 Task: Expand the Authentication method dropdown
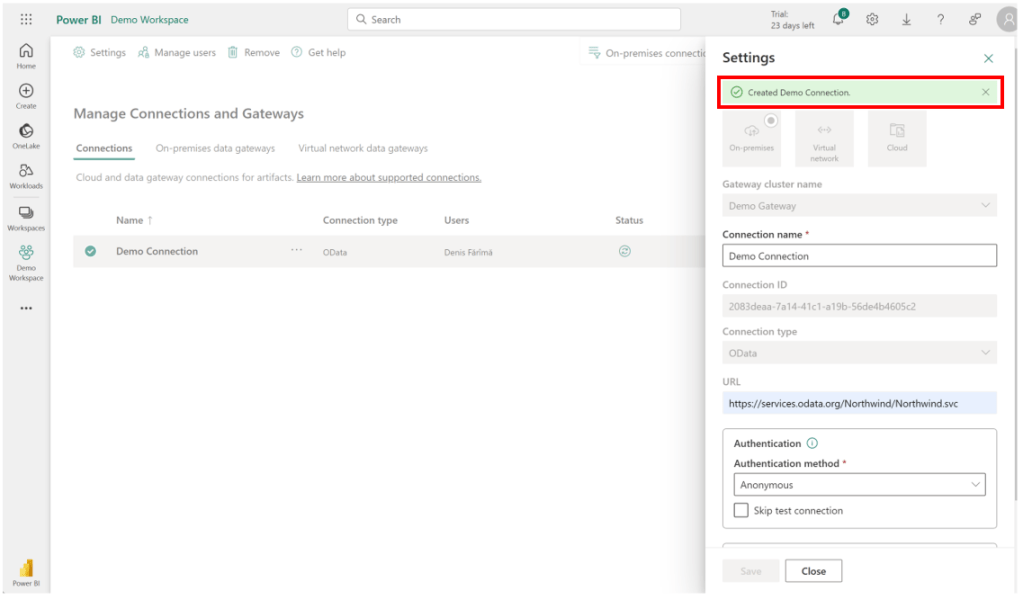pyautogui.click(x=859, y=485)
